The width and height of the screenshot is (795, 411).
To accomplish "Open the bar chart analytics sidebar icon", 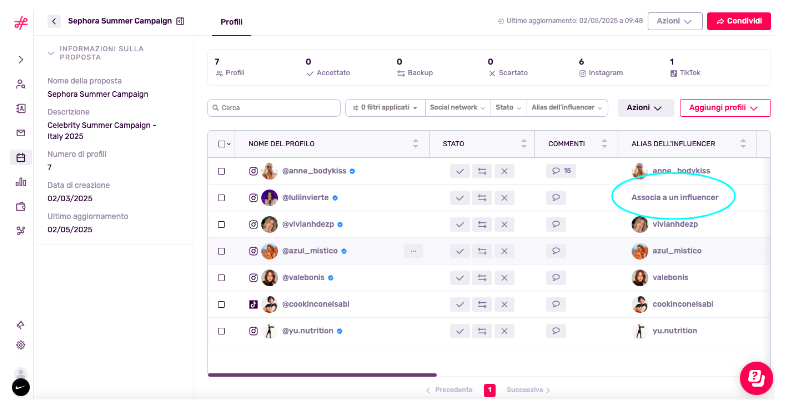I will (x=21, y=182).
